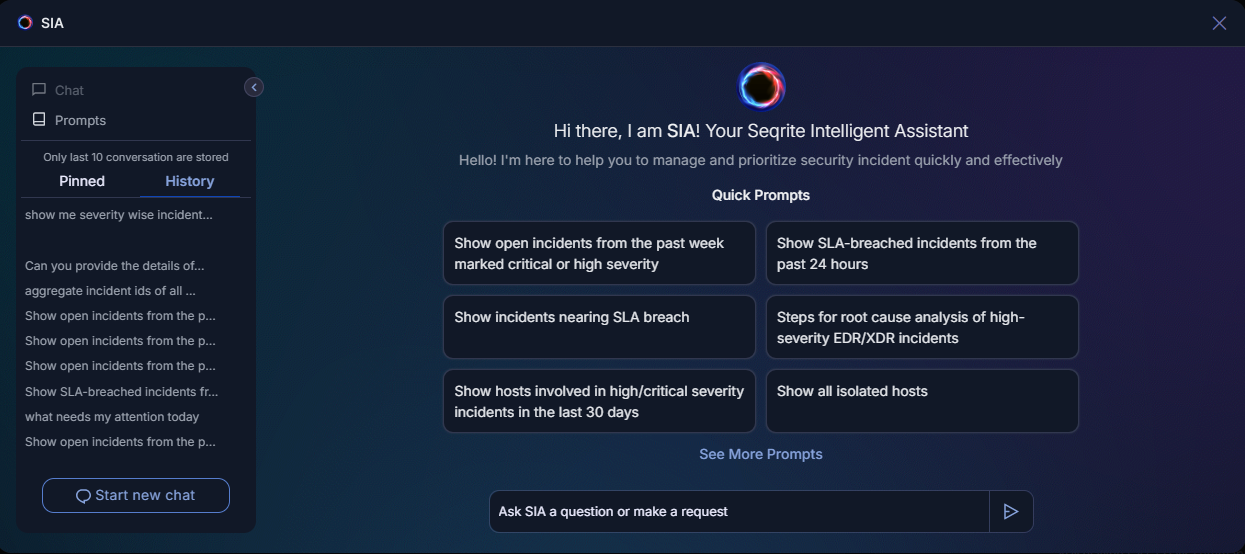Choose hosts in high/critical incidents prompt
The height and width of the screenshot is (554, 1245).
[x=599, y=401]
